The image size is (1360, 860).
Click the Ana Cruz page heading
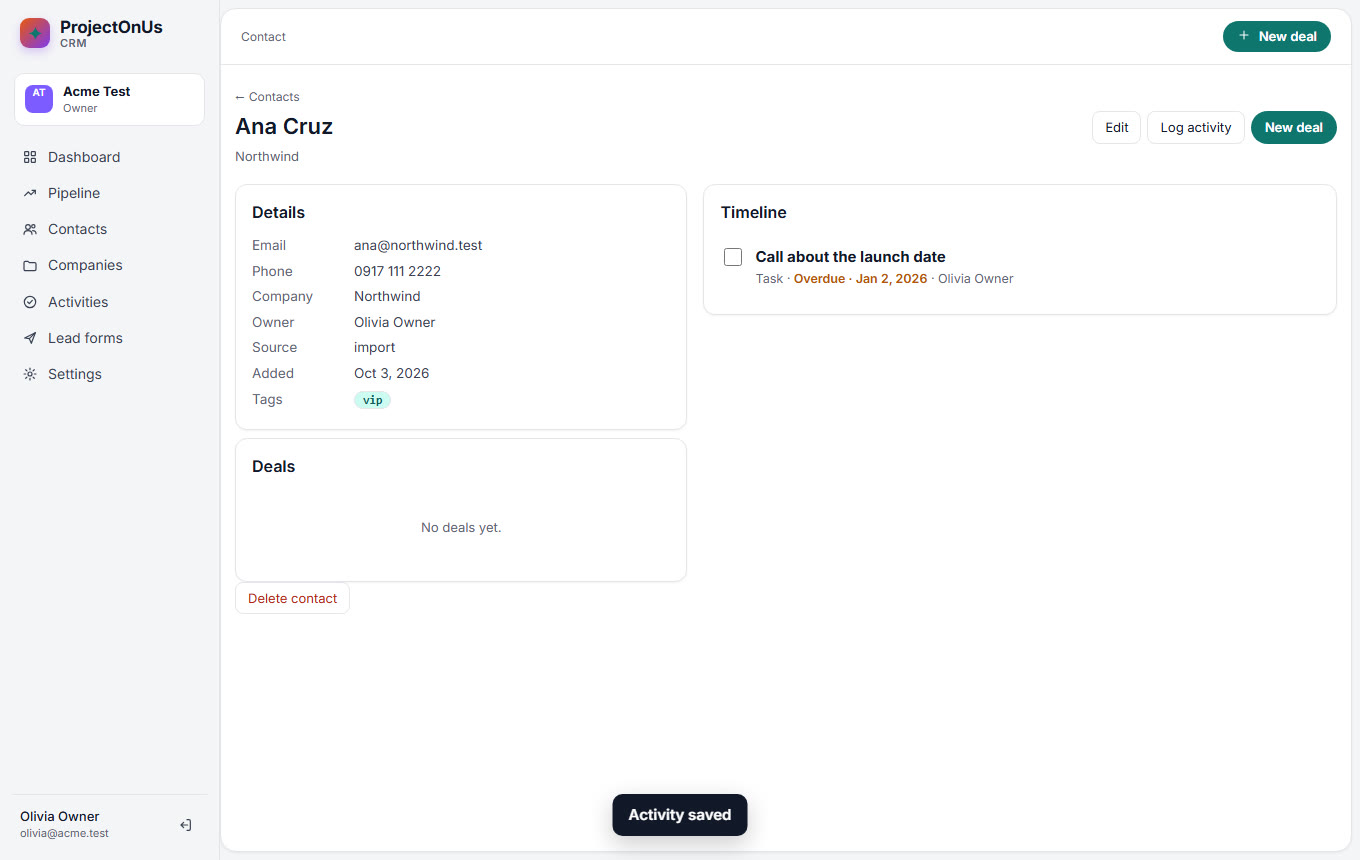click(284, 127)
